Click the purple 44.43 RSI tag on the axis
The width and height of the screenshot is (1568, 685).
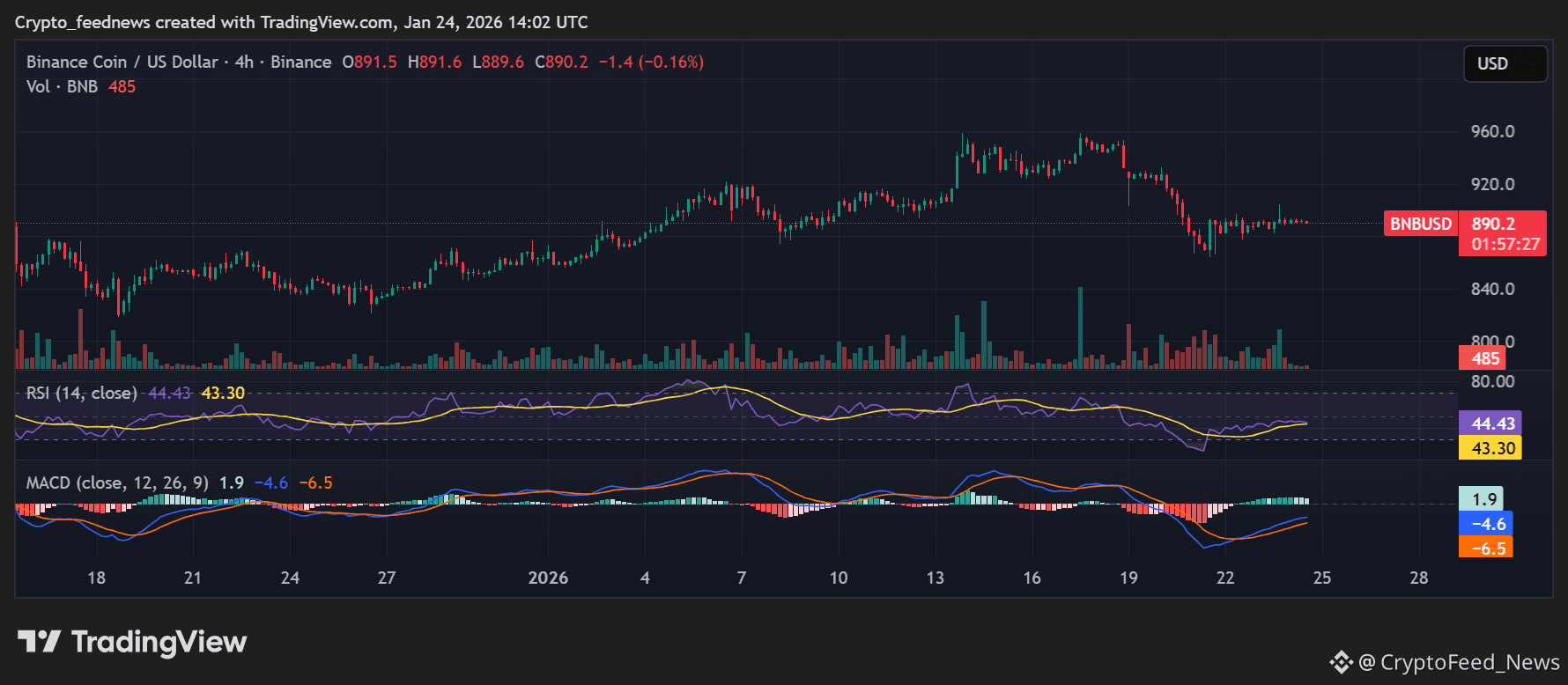coord(1490,424)
